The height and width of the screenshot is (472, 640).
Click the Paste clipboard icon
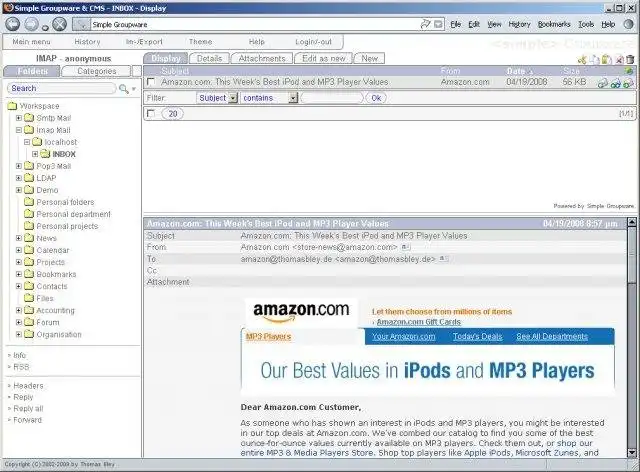607,60
